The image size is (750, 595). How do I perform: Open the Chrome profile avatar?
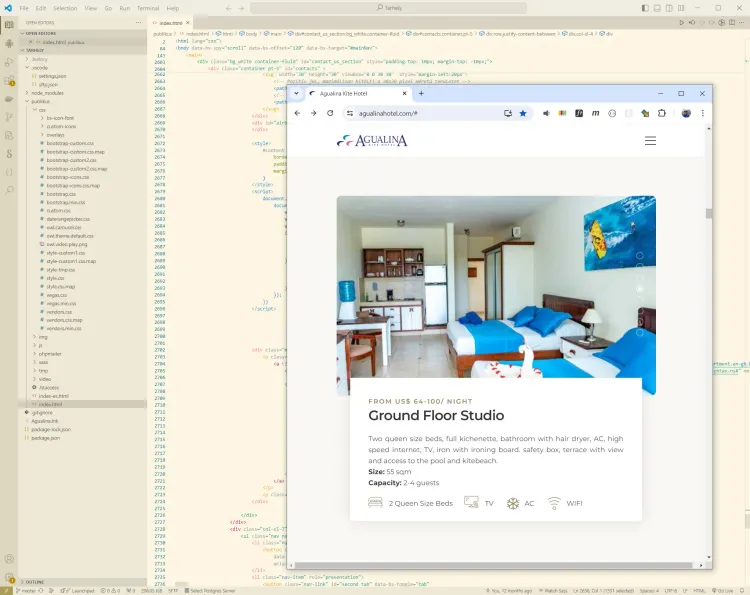coord(686,113)
